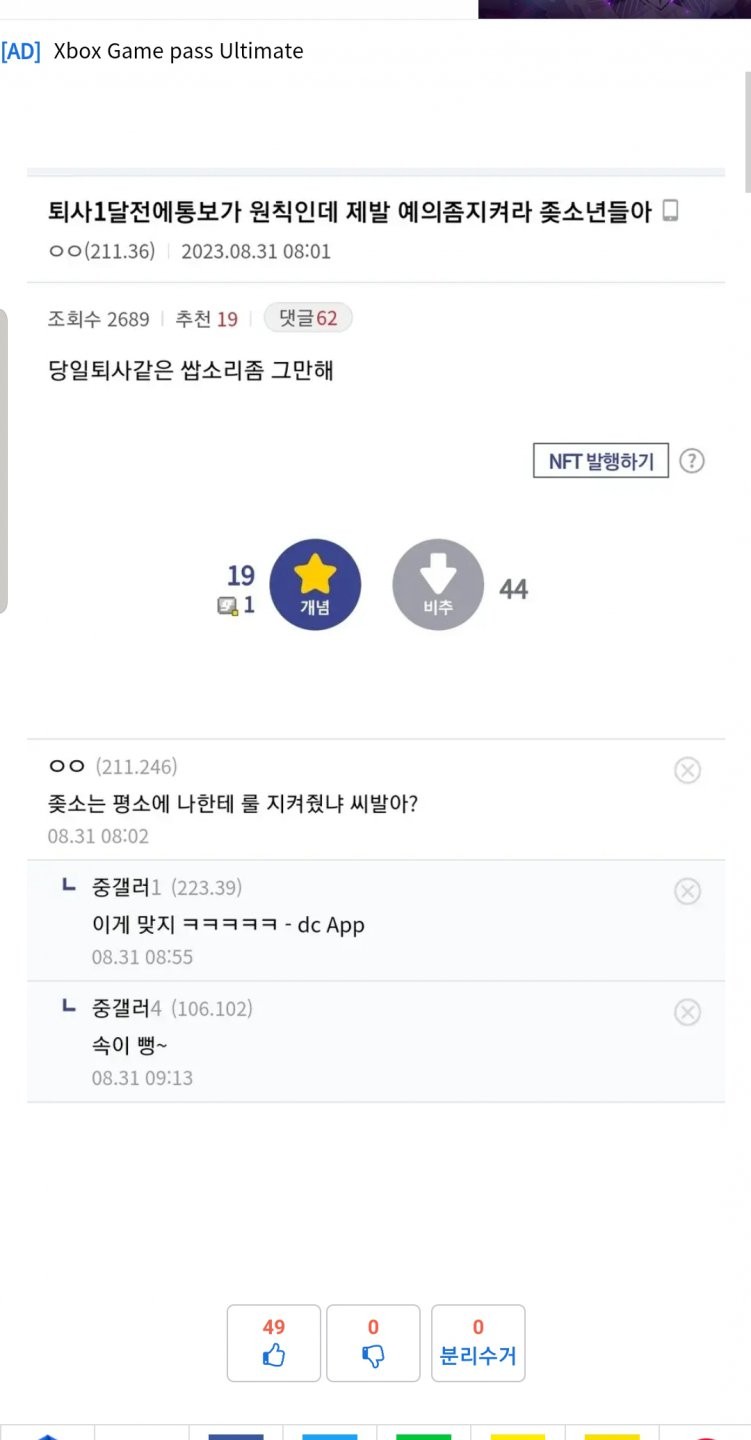Delete 중갤러1's reply with X icon
Screen dimensions: 751x1440
[687, 891]
